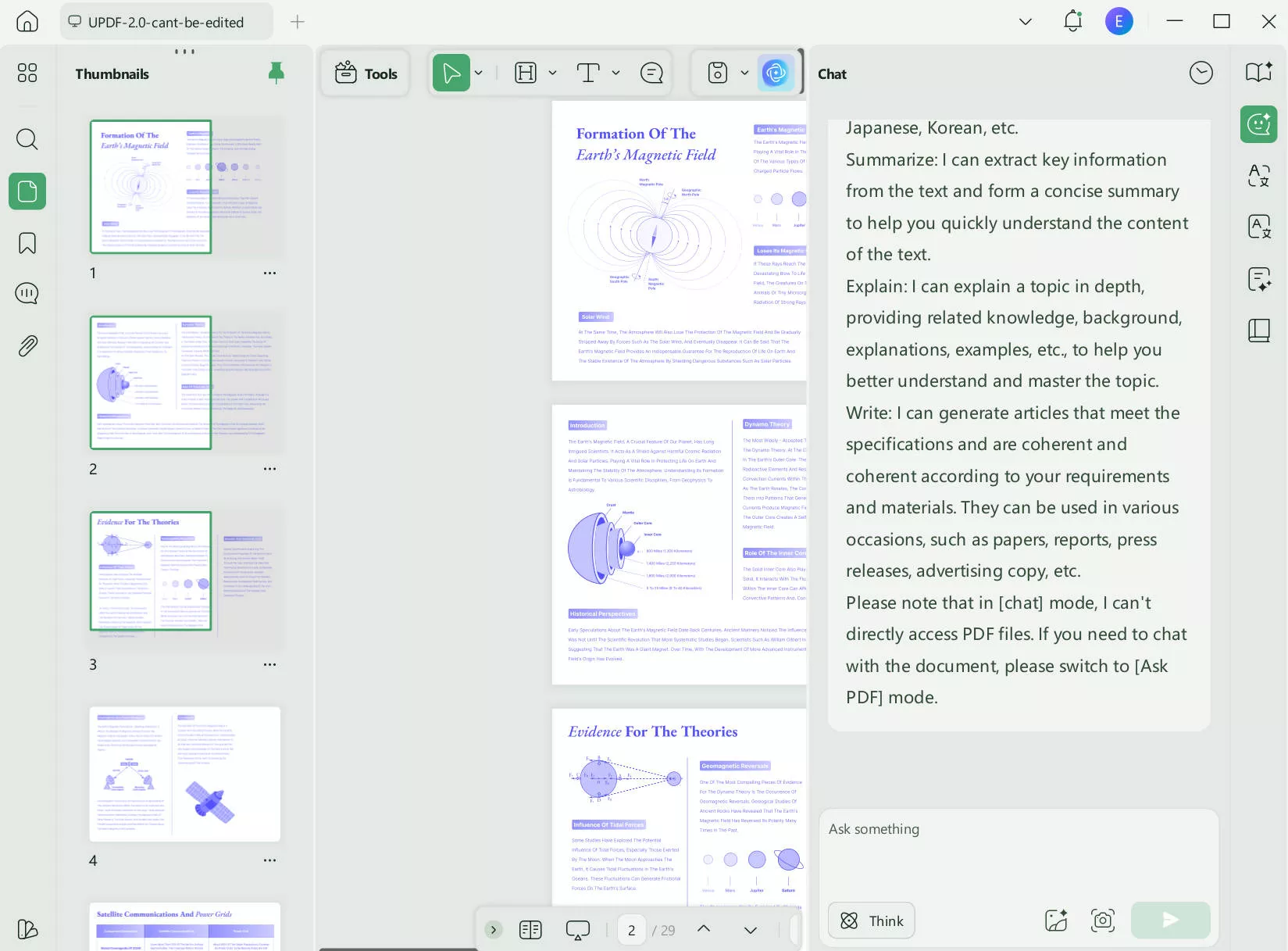Select page 2 thumbnail
The height and width of the screenshot is (951, 1288).
(x=185, y=383)
